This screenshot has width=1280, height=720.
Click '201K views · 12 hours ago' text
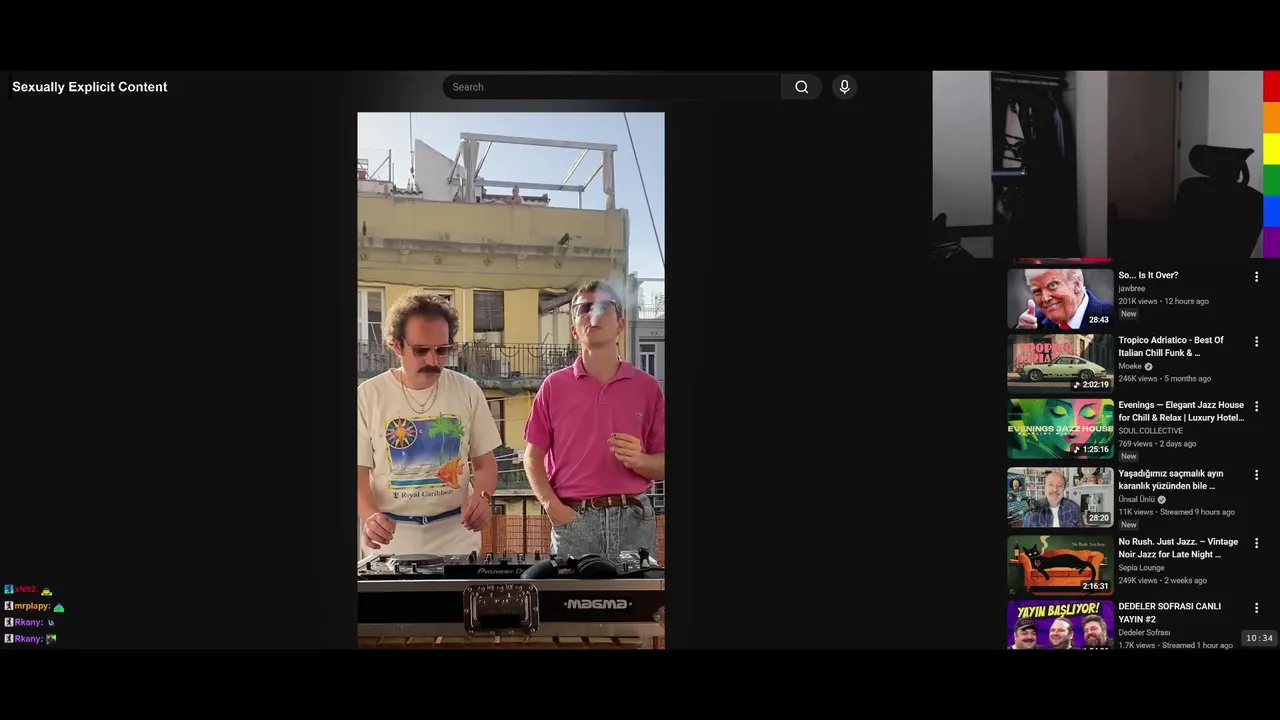tap(1163, 301)
